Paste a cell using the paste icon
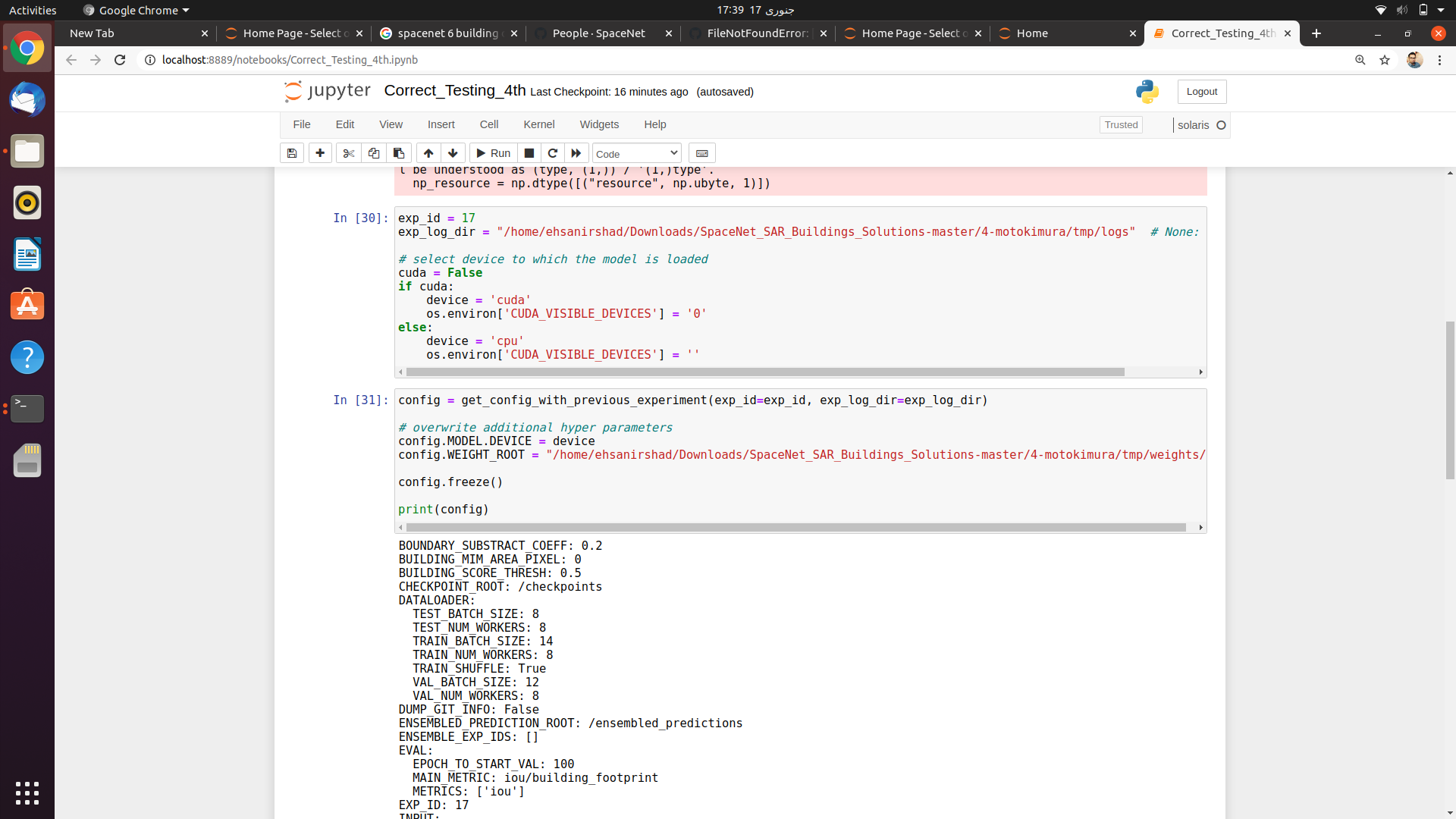 399,153
